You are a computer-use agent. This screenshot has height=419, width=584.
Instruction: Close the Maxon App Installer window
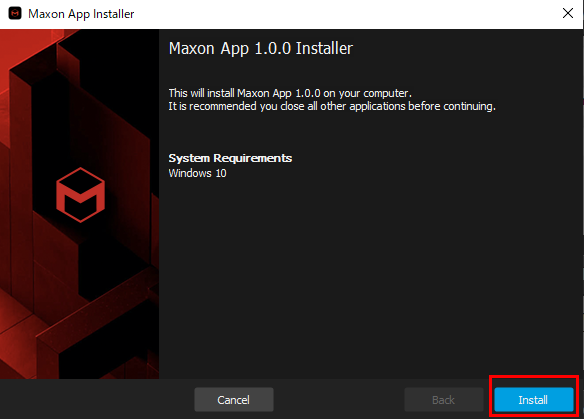click(568, 13)
